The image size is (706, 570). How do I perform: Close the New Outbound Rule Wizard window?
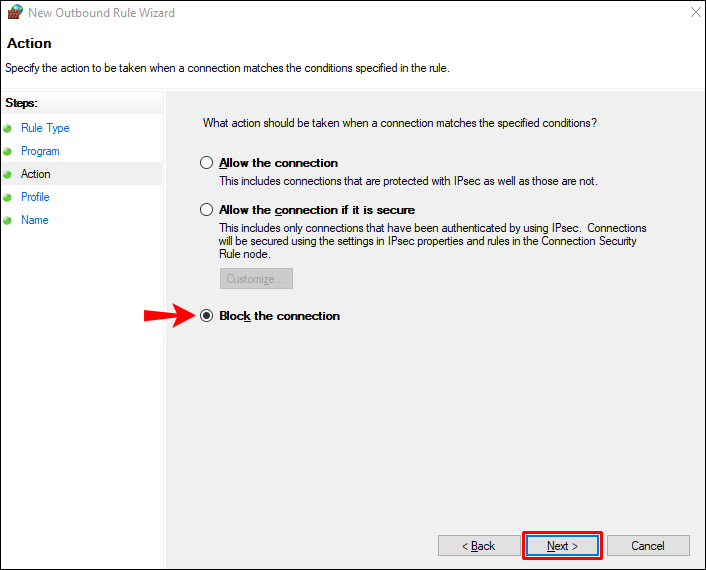[693, 13]
